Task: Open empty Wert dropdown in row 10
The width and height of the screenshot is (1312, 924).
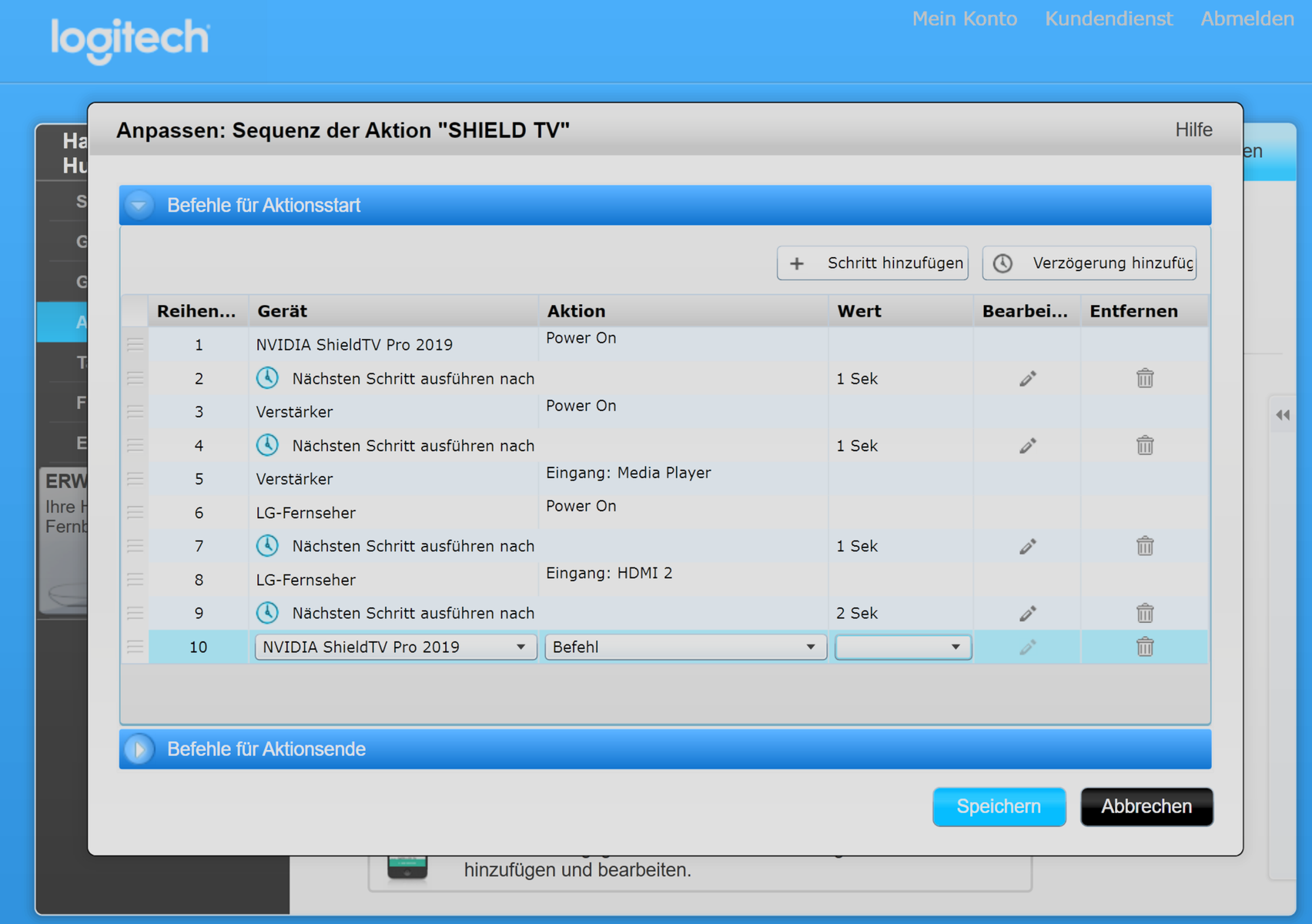Action: (x=903, y=647)
